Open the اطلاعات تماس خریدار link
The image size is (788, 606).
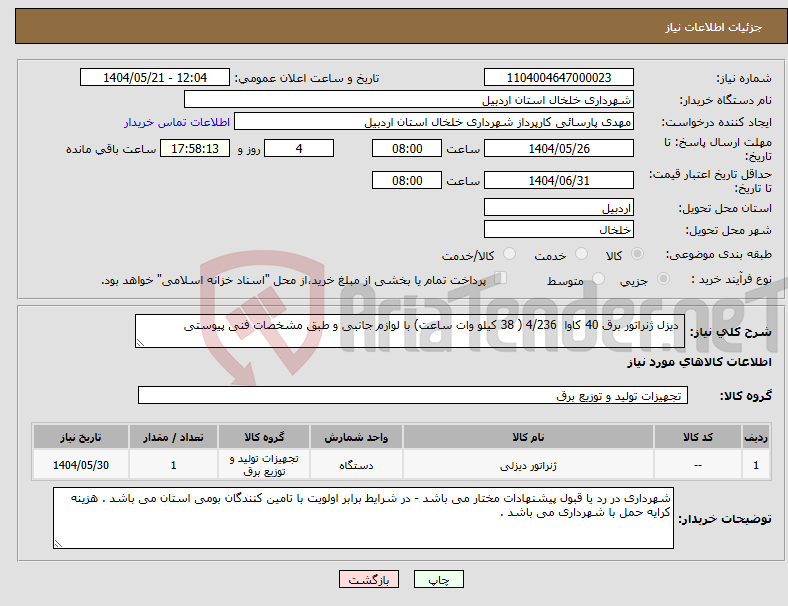177,122
